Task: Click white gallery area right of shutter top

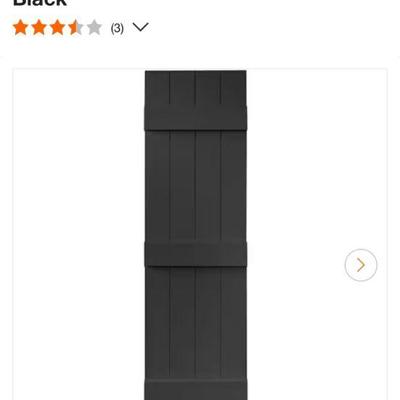Action: 317,133
